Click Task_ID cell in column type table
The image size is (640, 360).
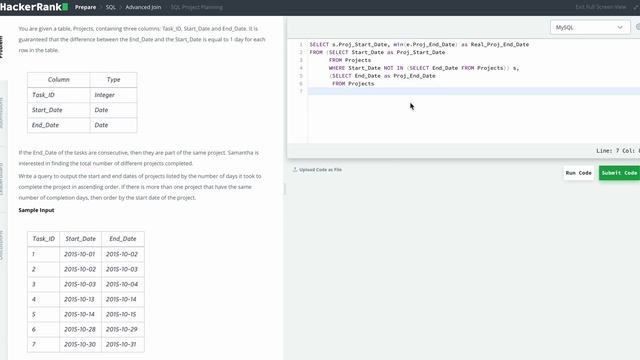[59, 95]
